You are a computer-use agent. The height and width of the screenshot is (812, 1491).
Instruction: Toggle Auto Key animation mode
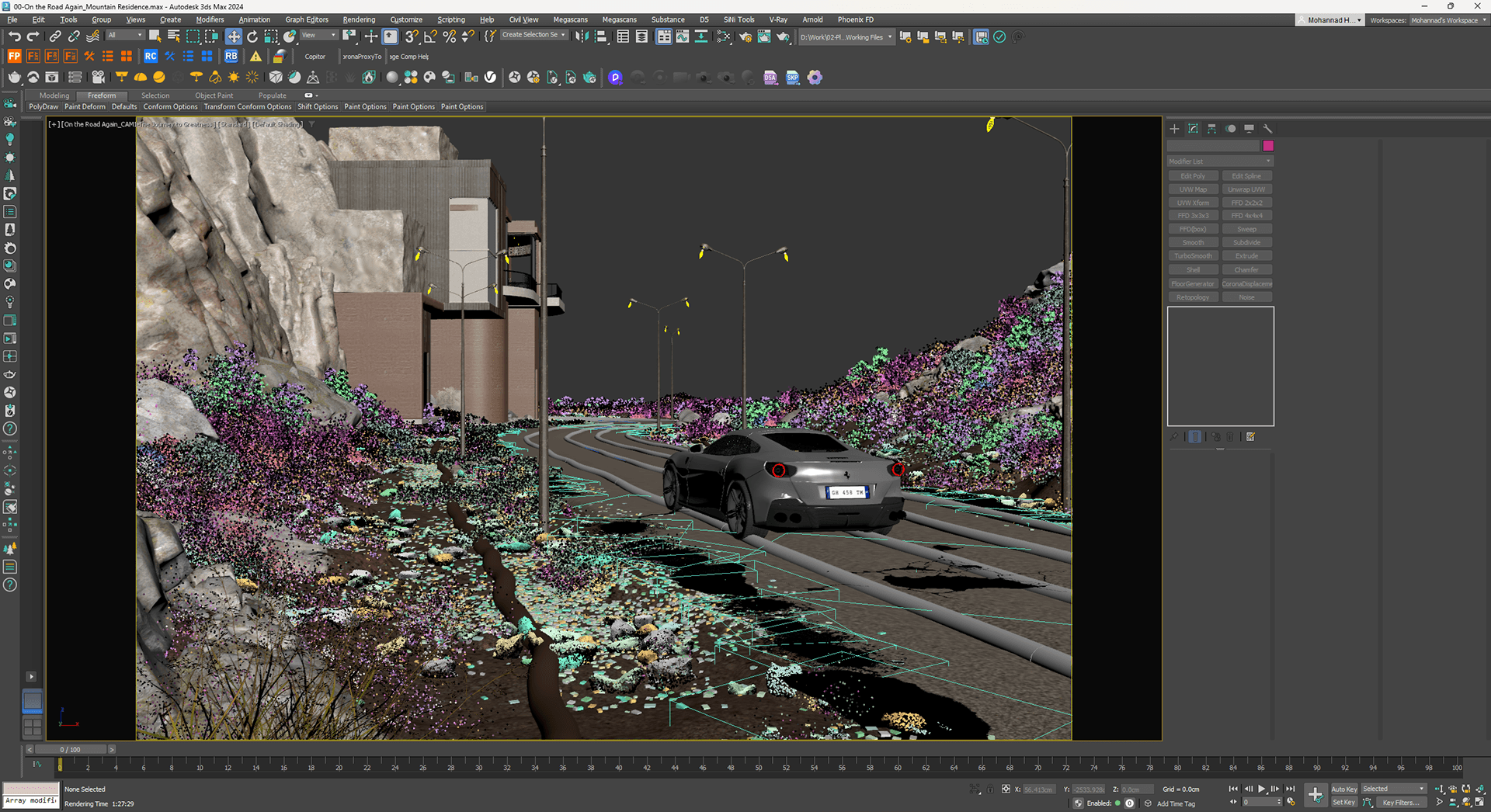tap(1343, 789)
